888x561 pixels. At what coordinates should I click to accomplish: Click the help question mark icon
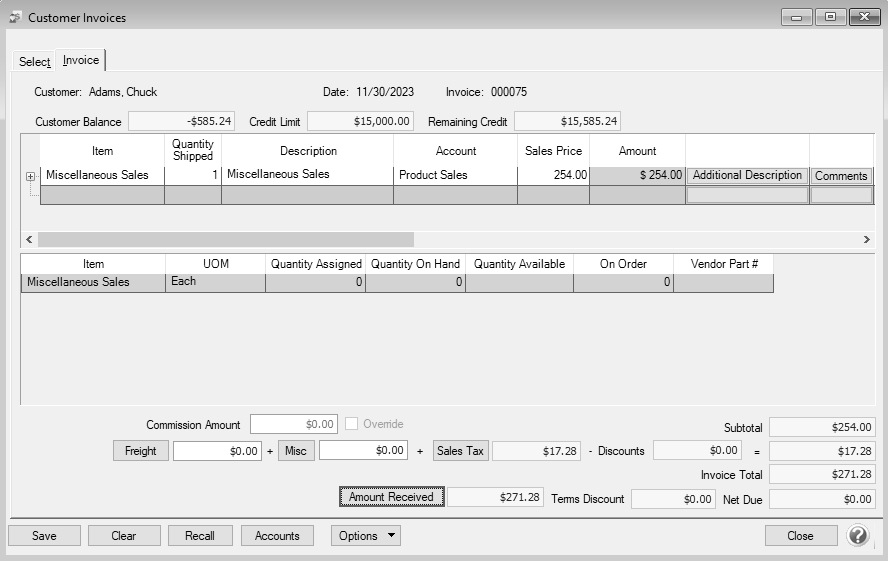tap(858, 535)
